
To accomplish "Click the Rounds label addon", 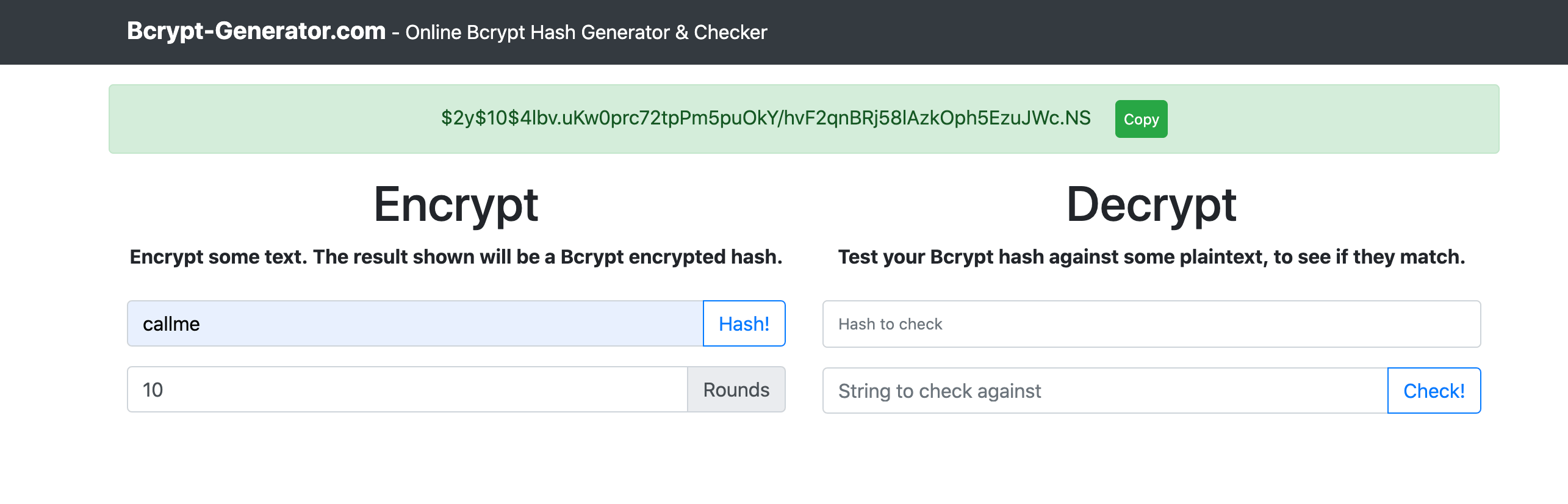I will pos(736,389).
